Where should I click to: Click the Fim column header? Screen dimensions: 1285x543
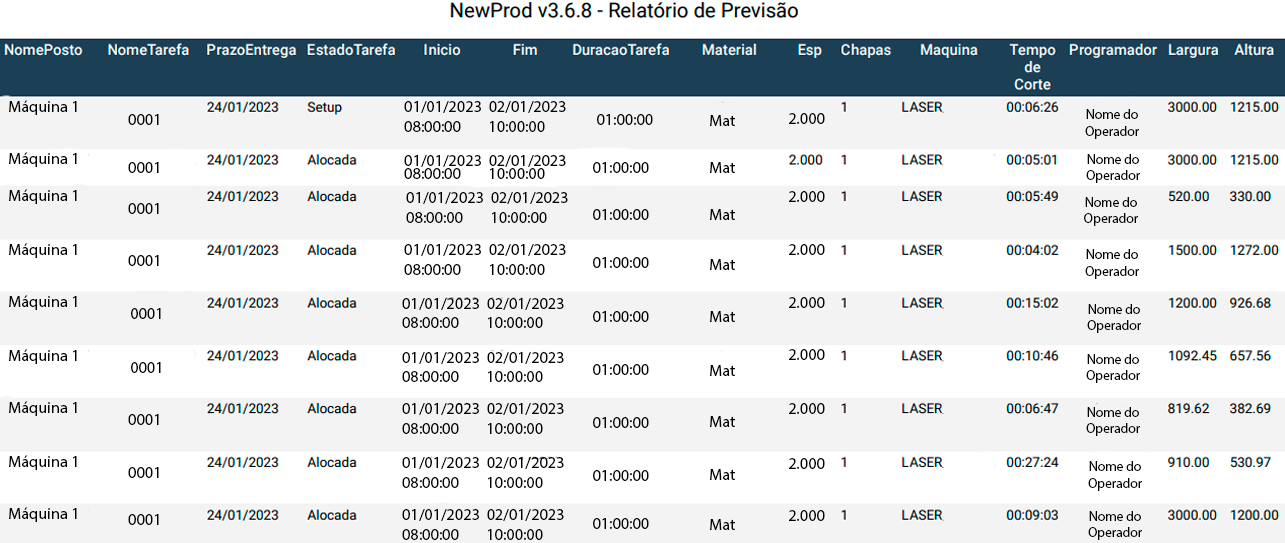(525, 50)
